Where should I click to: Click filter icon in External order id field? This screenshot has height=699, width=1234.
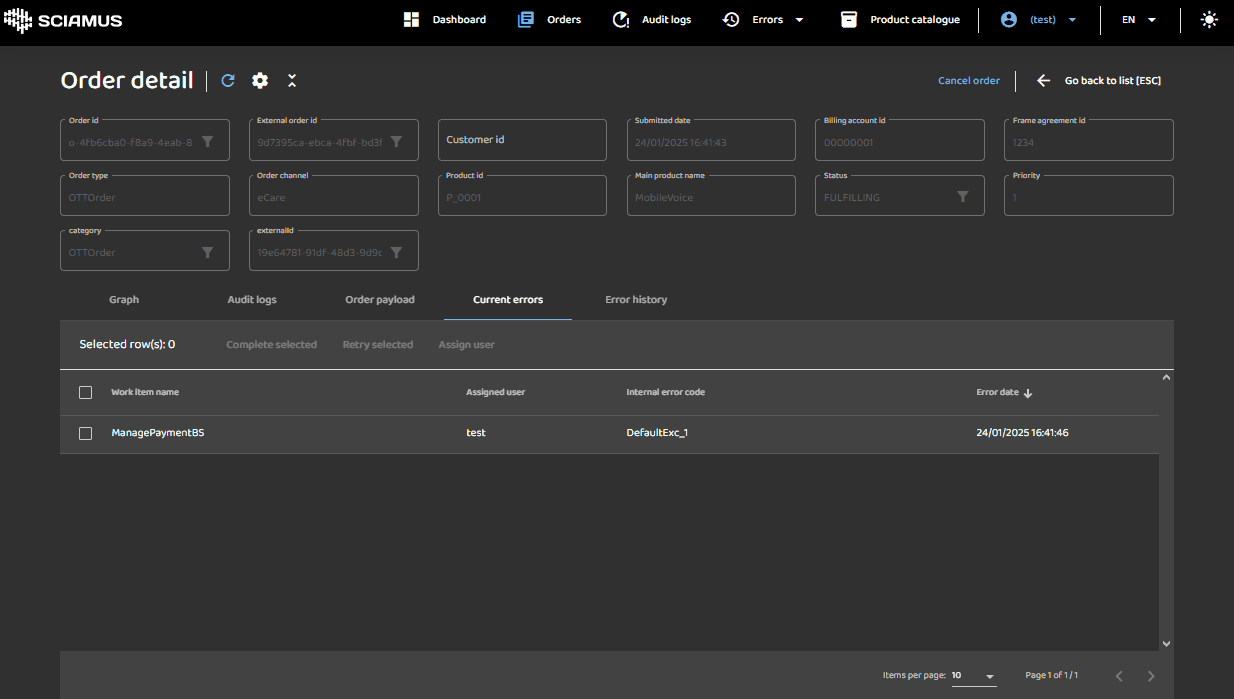[396, 142]
